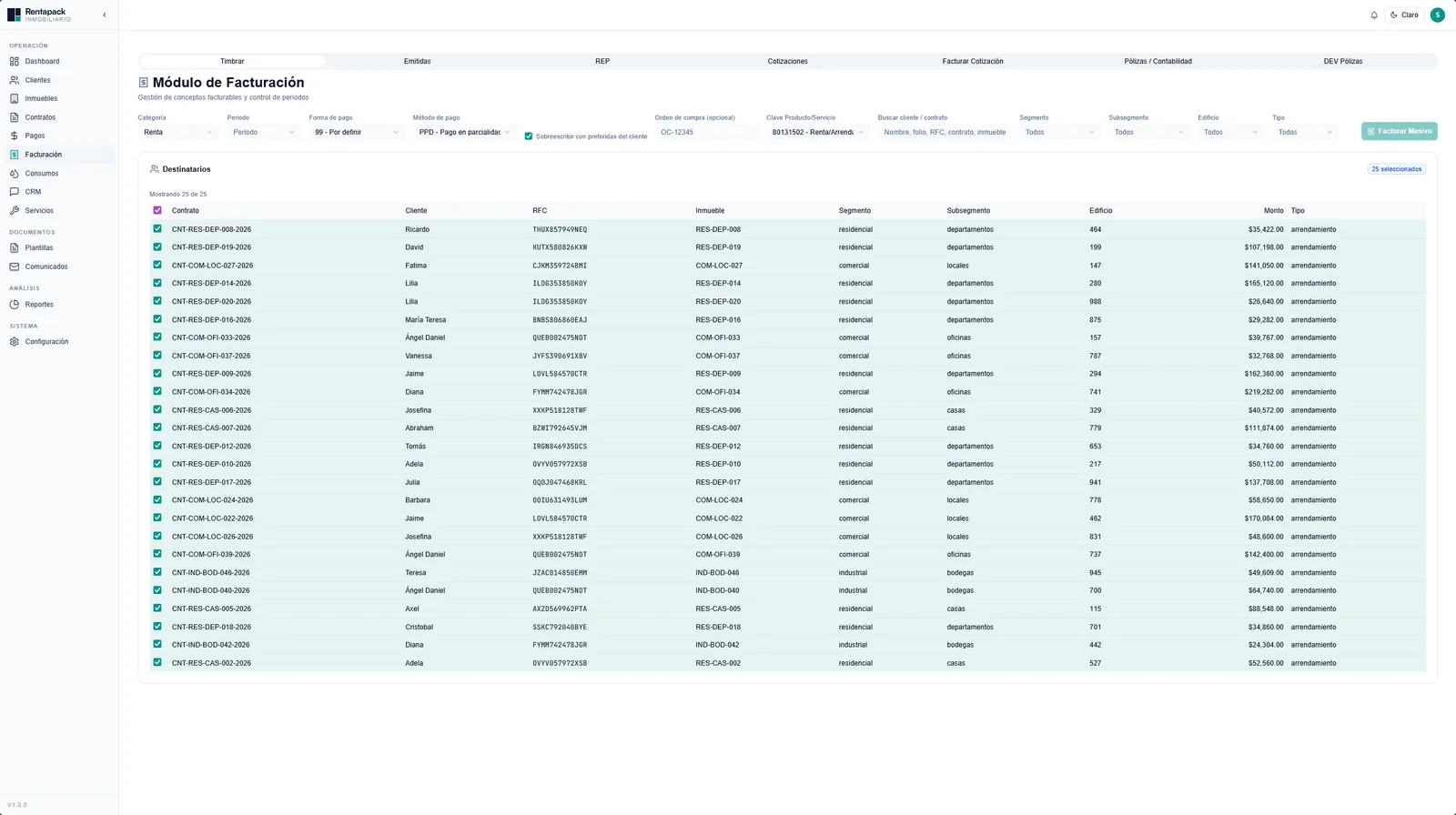1456x815 pixels.
Task: Click RFC cell THUX857949NEQ
Action: tap(560, 229)
